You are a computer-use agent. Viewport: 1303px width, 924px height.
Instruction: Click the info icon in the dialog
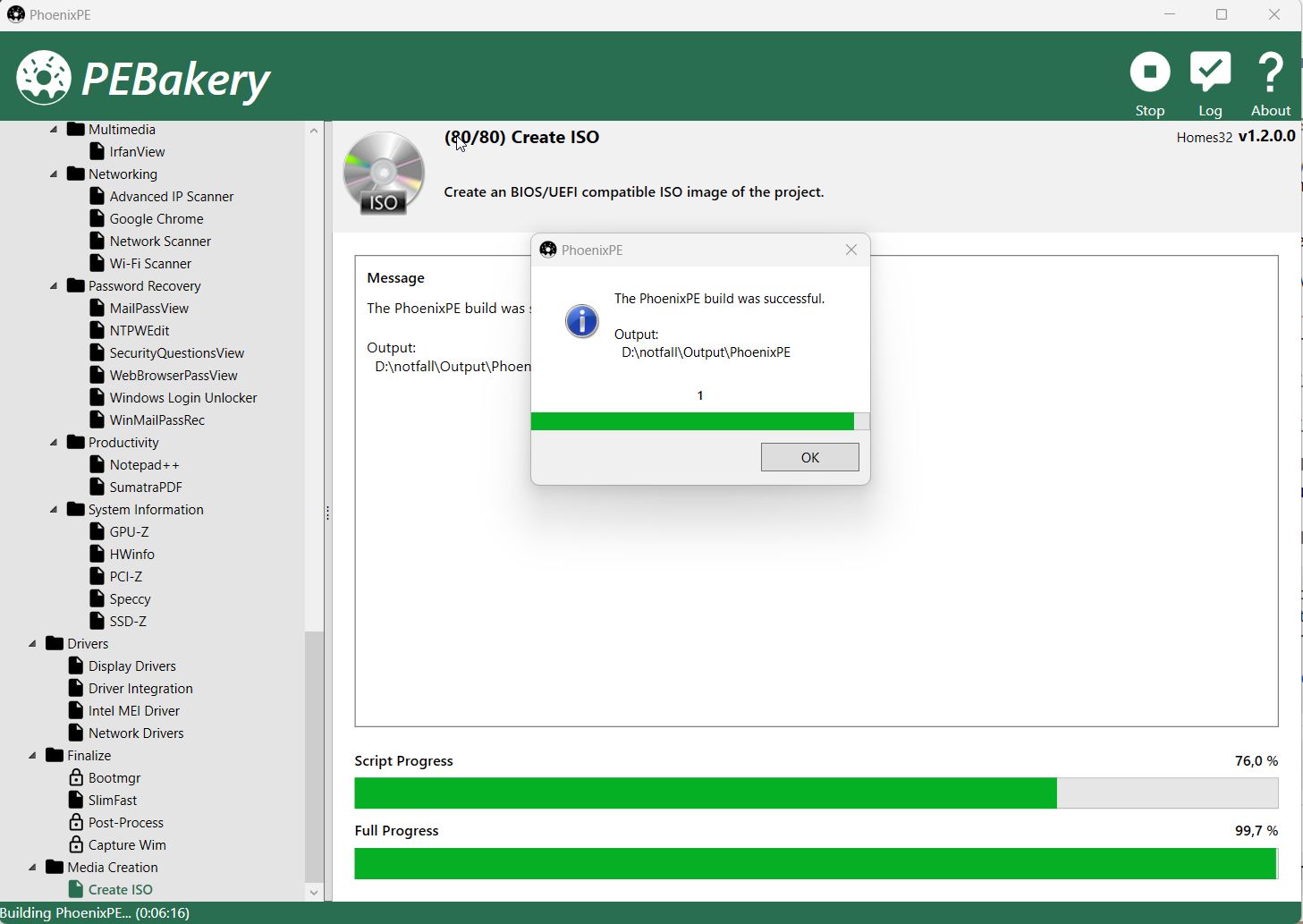click(582, 320)
